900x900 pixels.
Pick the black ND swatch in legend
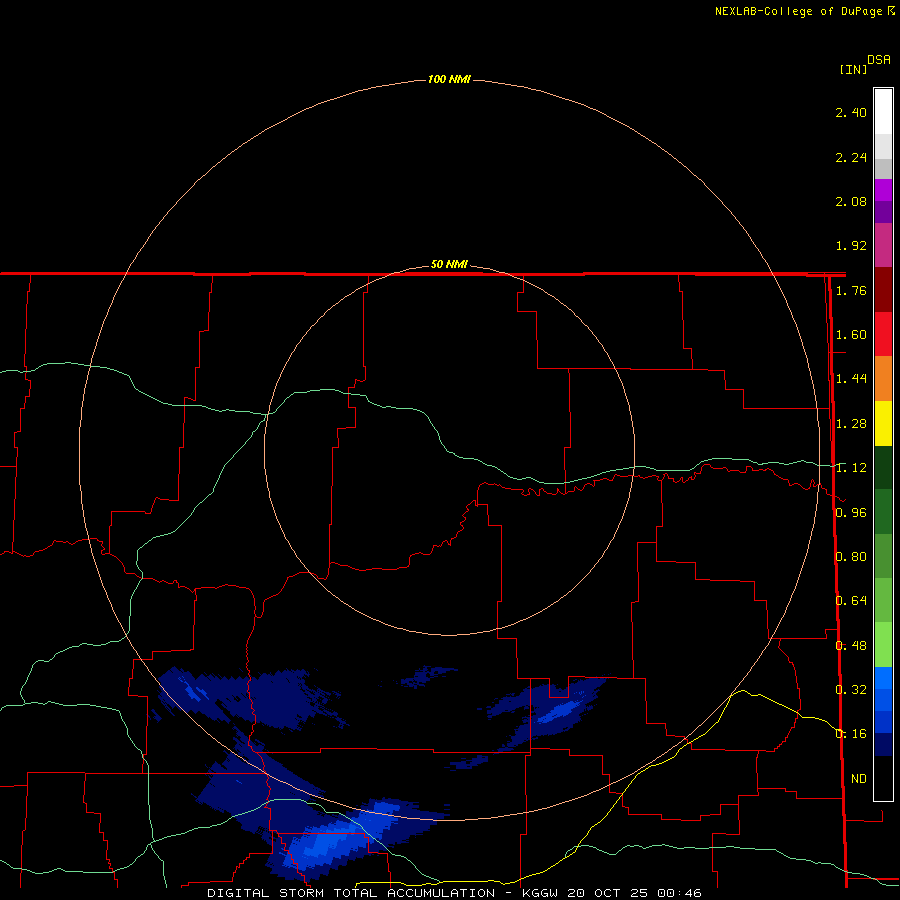click(883, 778)
